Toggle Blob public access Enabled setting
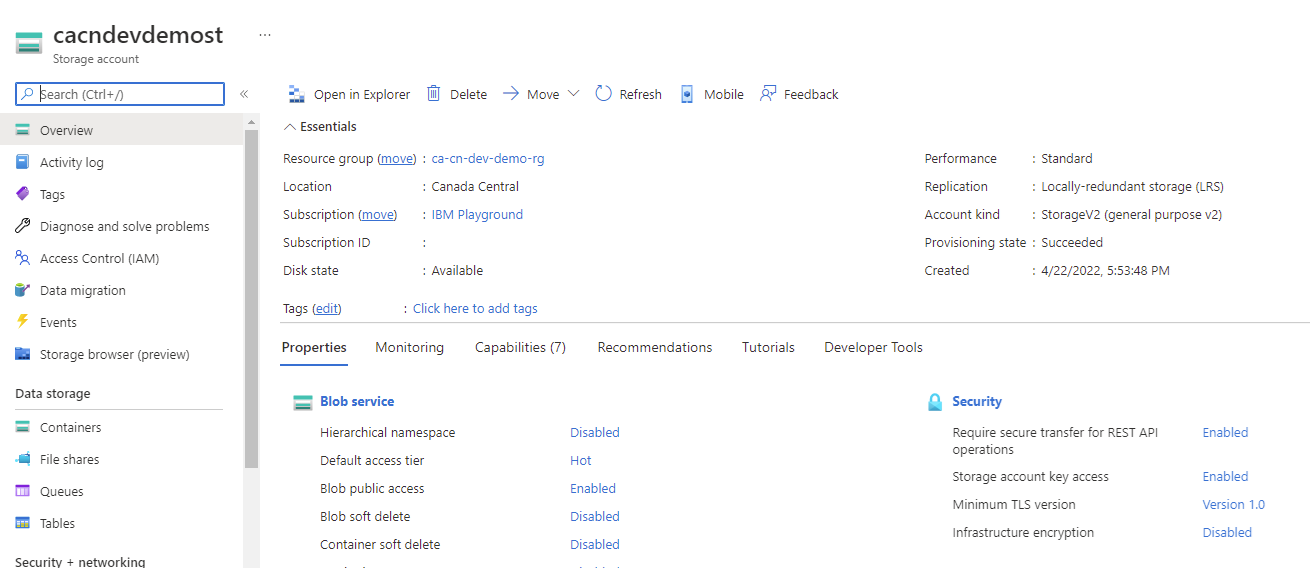Viewport: 1310px width, 568px height. click(593, 488)
